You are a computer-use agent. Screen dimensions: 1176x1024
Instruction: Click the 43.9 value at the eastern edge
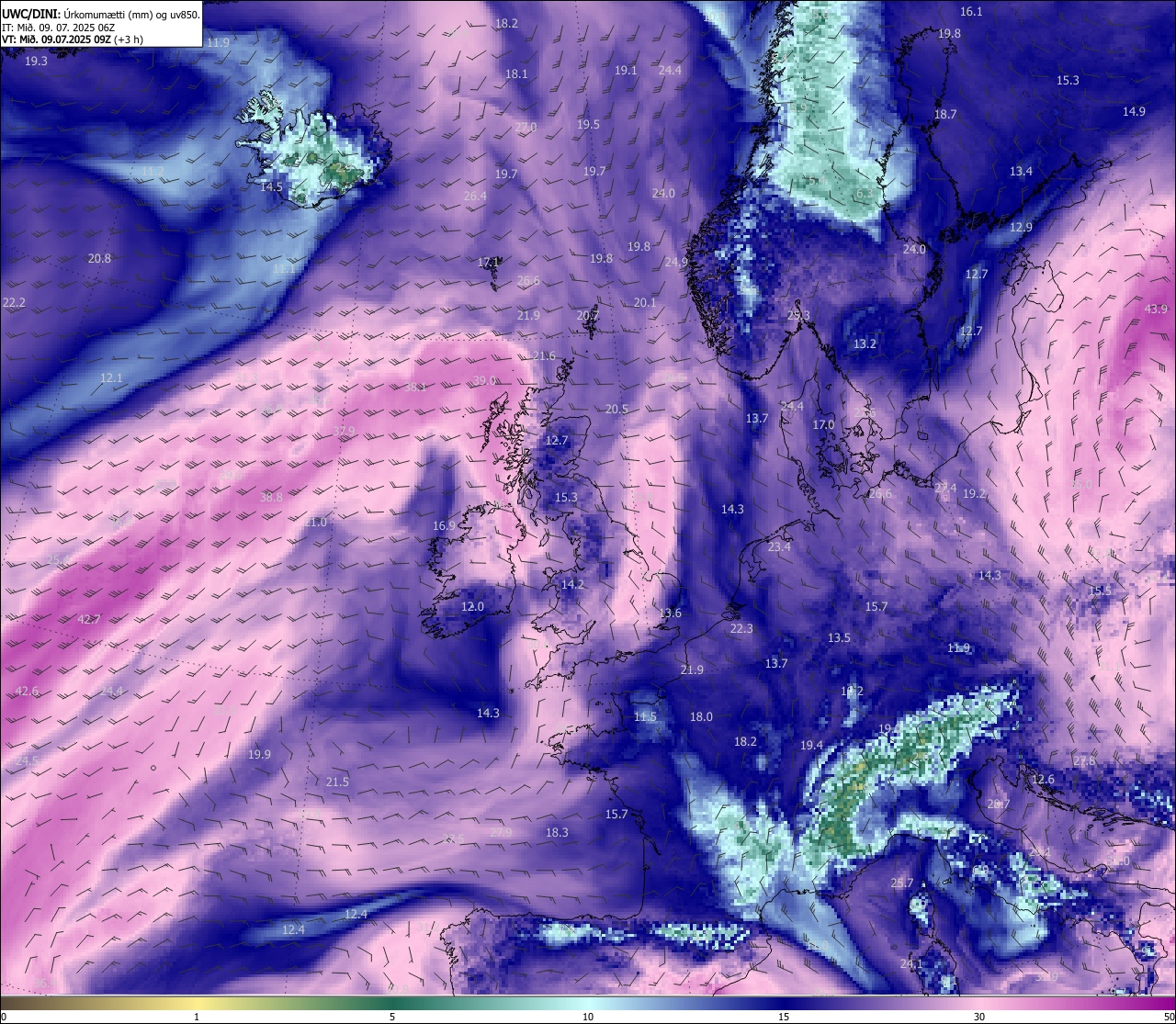click(1156, 309)
